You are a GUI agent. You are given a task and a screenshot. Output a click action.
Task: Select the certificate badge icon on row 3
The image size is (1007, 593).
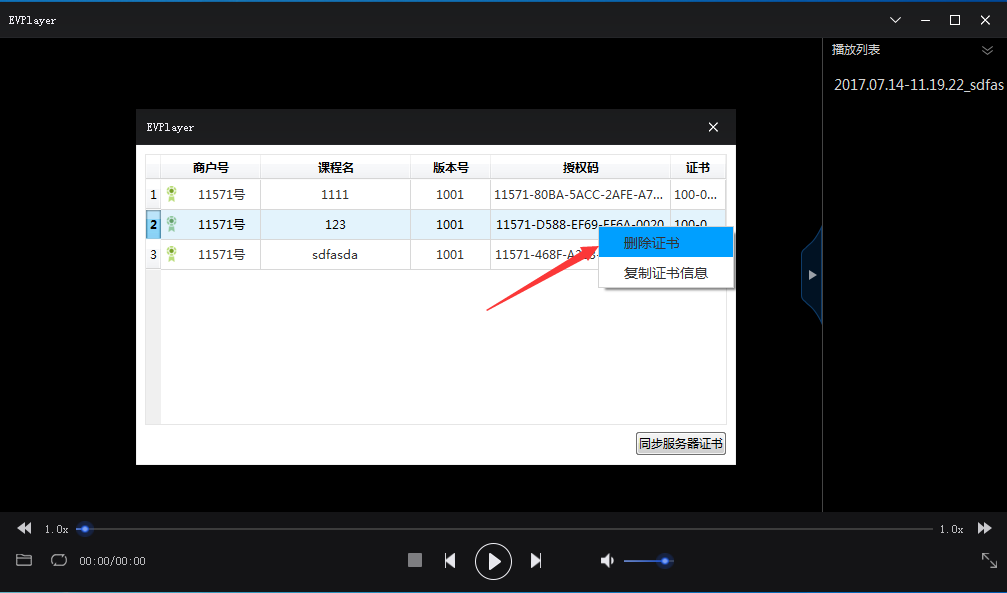click(171, 254)
